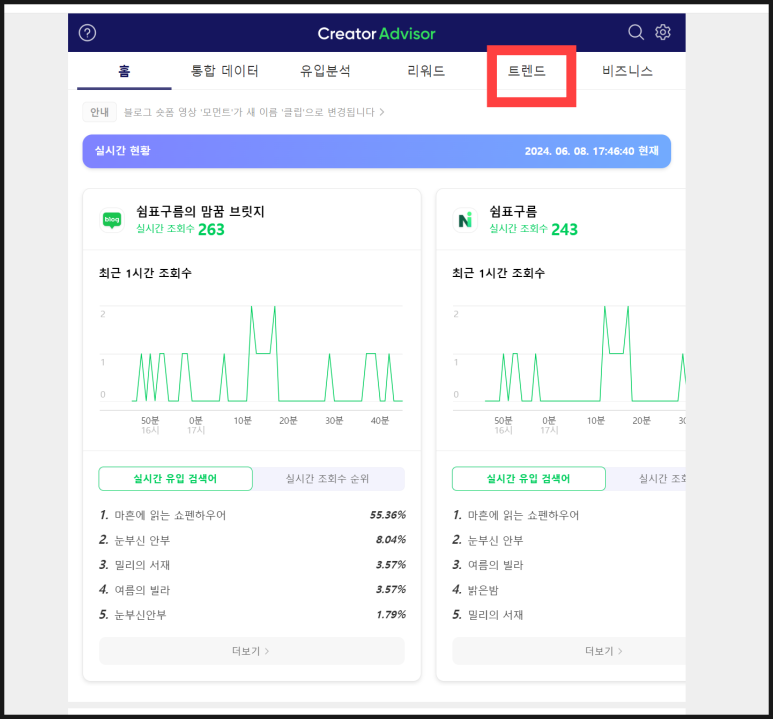
Task: Open the 유입분석 tab
Action: 325,72
